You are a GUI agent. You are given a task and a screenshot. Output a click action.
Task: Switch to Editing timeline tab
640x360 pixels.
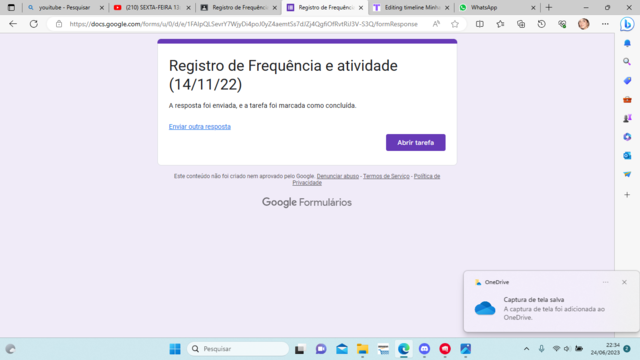point(411,7)
